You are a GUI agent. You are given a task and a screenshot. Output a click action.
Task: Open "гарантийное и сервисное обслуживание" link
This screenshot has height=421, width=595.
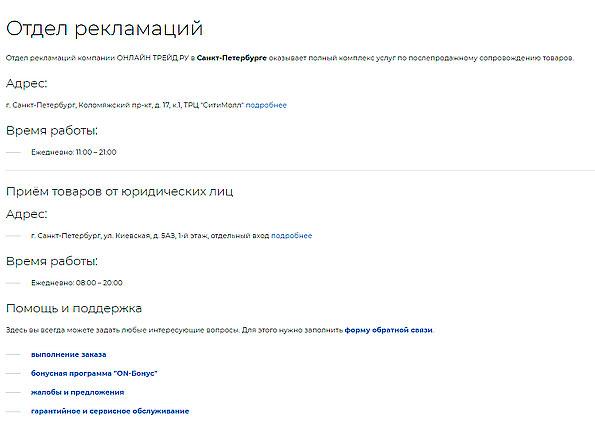click(x=110, y=411)
